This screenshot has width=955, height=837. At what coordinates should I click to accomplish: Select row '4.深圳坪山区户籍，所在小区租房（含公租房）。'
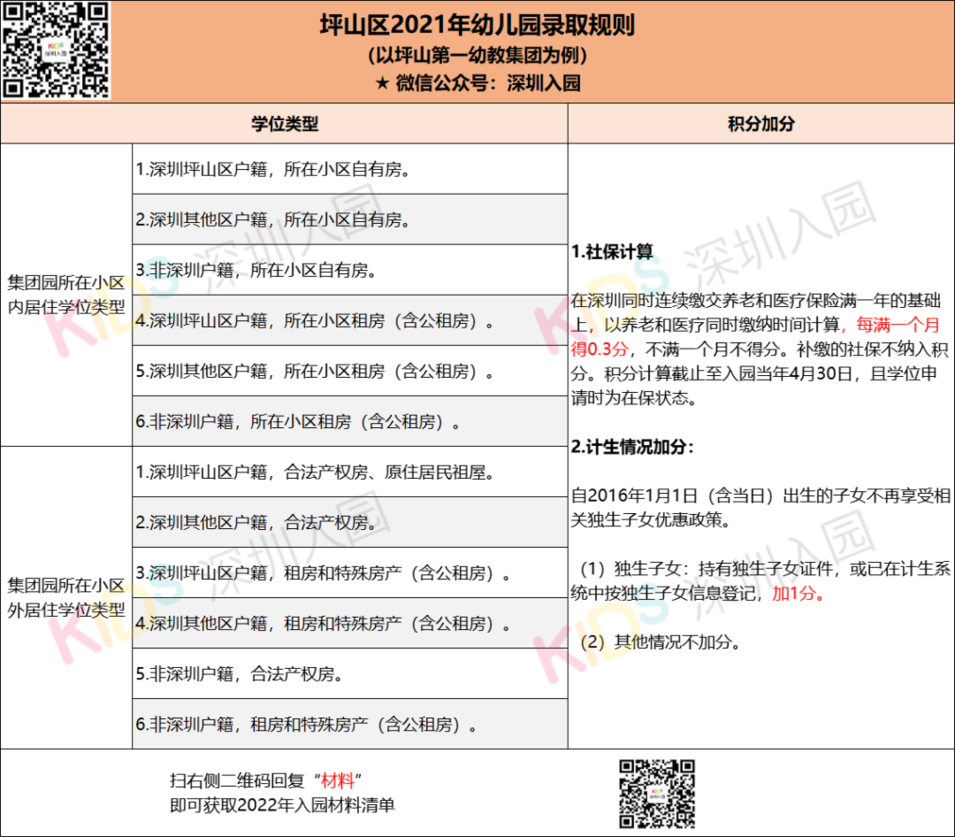tap(350, 320)
